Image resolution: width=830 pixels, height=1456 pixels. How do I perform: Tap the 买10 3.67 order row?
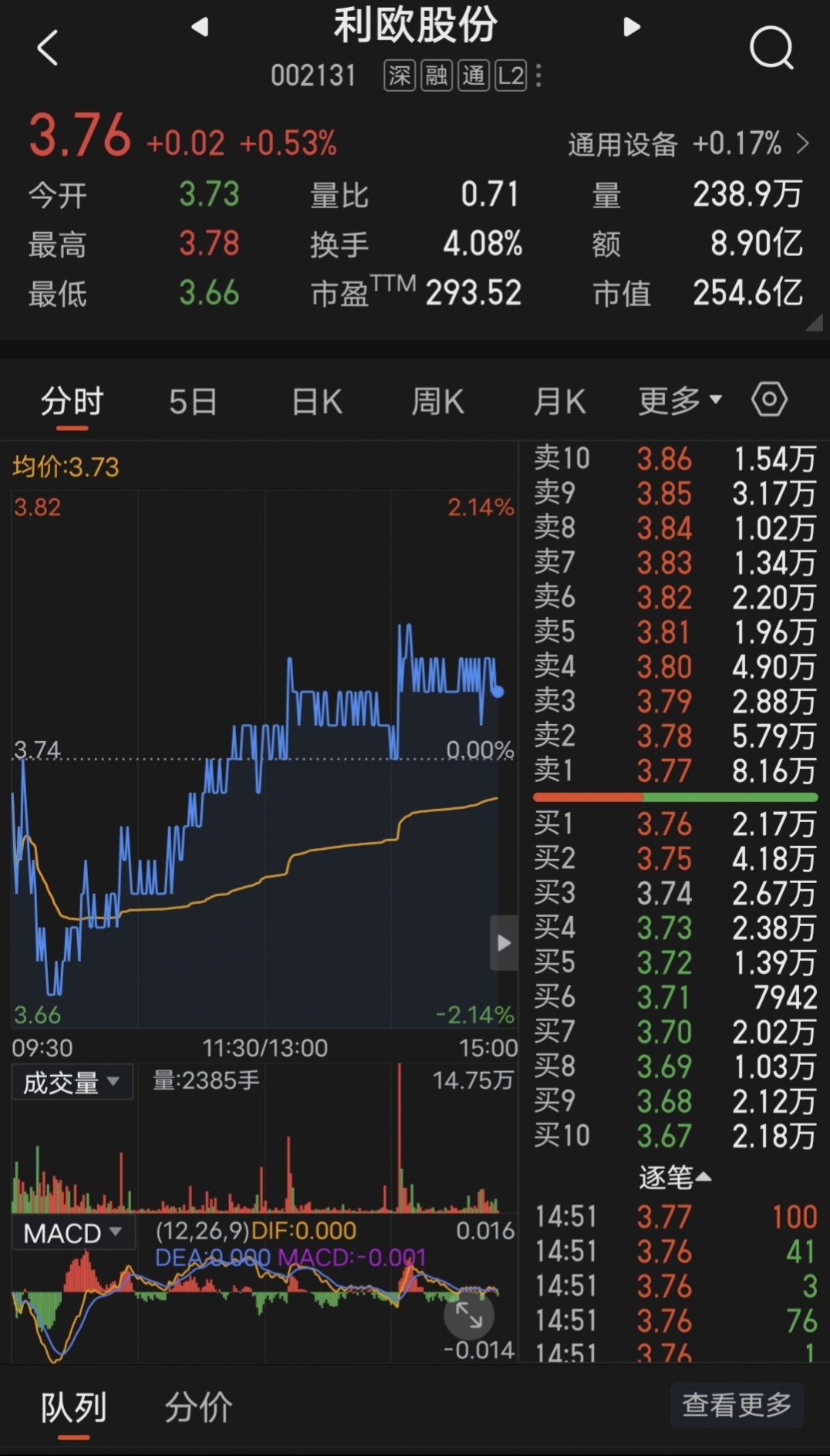click(675, 1136)
